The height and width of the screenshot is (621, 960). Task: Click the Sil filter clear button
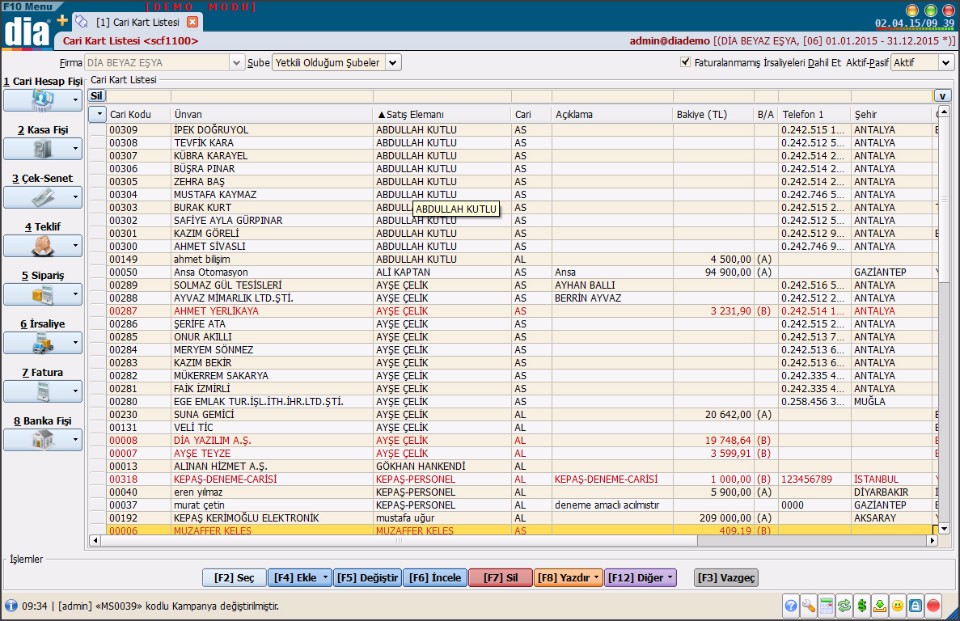tap(97, 96)
